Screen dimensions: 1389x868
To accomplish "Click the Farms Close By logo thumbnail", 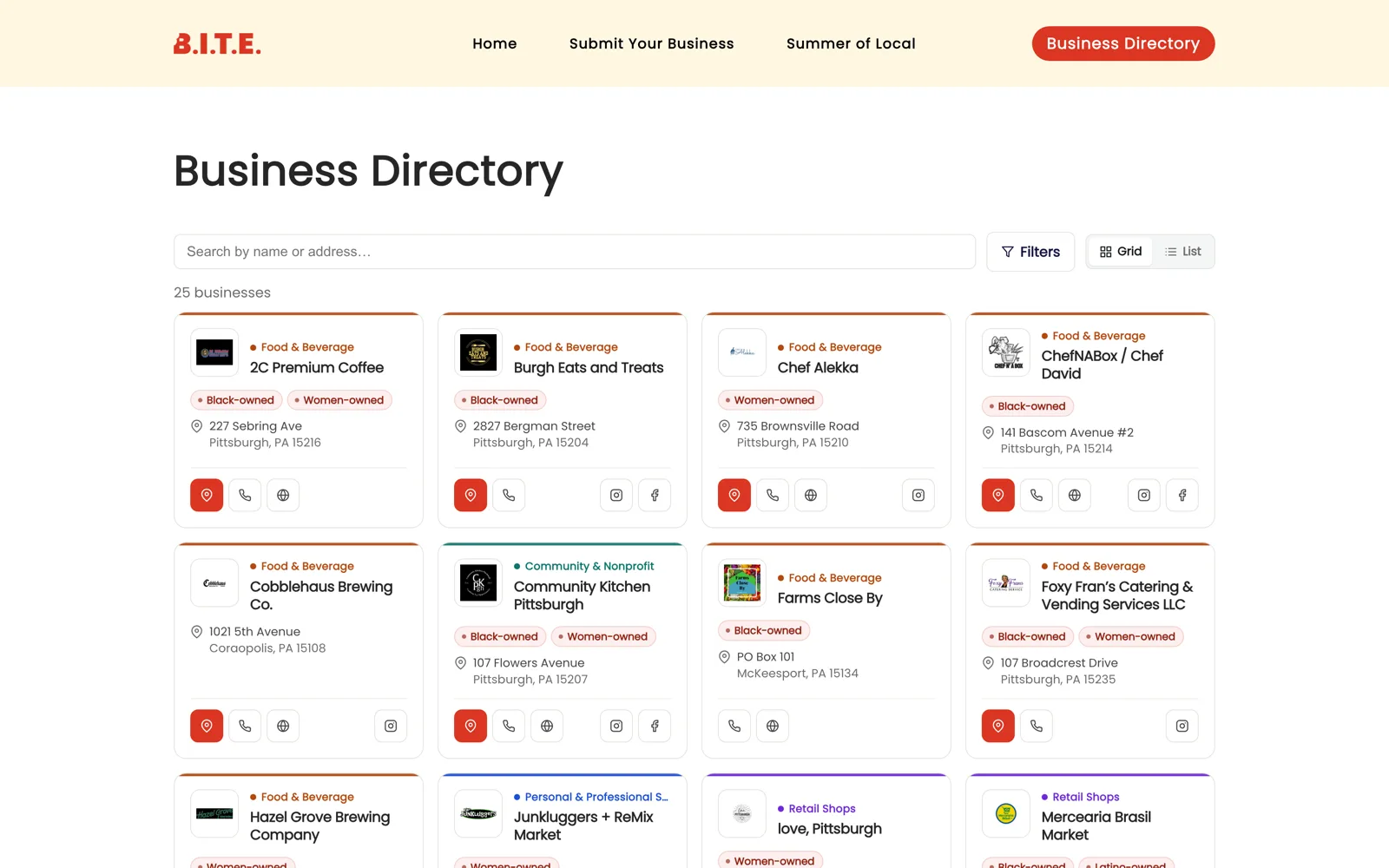I will [x=742, y=583].
